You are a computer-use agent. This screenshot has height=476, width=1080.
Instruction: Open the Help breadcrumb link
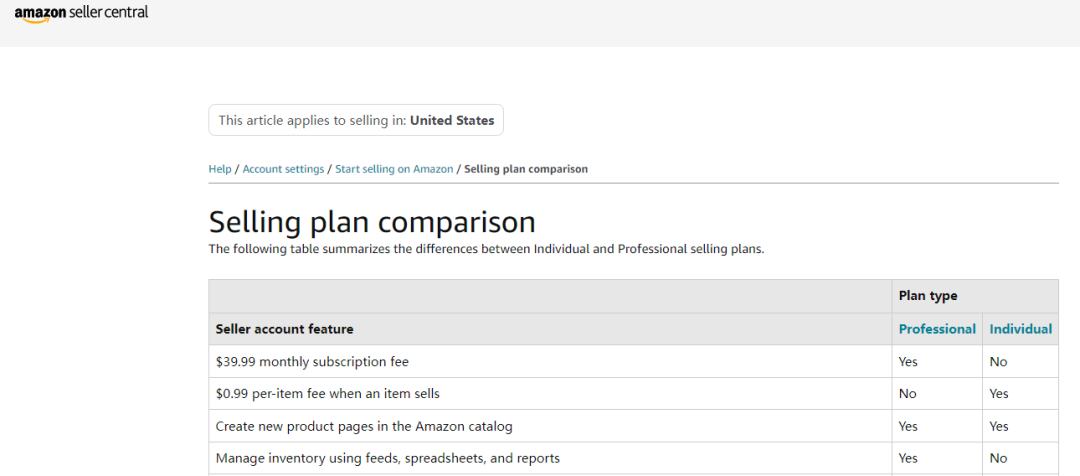(220, 169)
